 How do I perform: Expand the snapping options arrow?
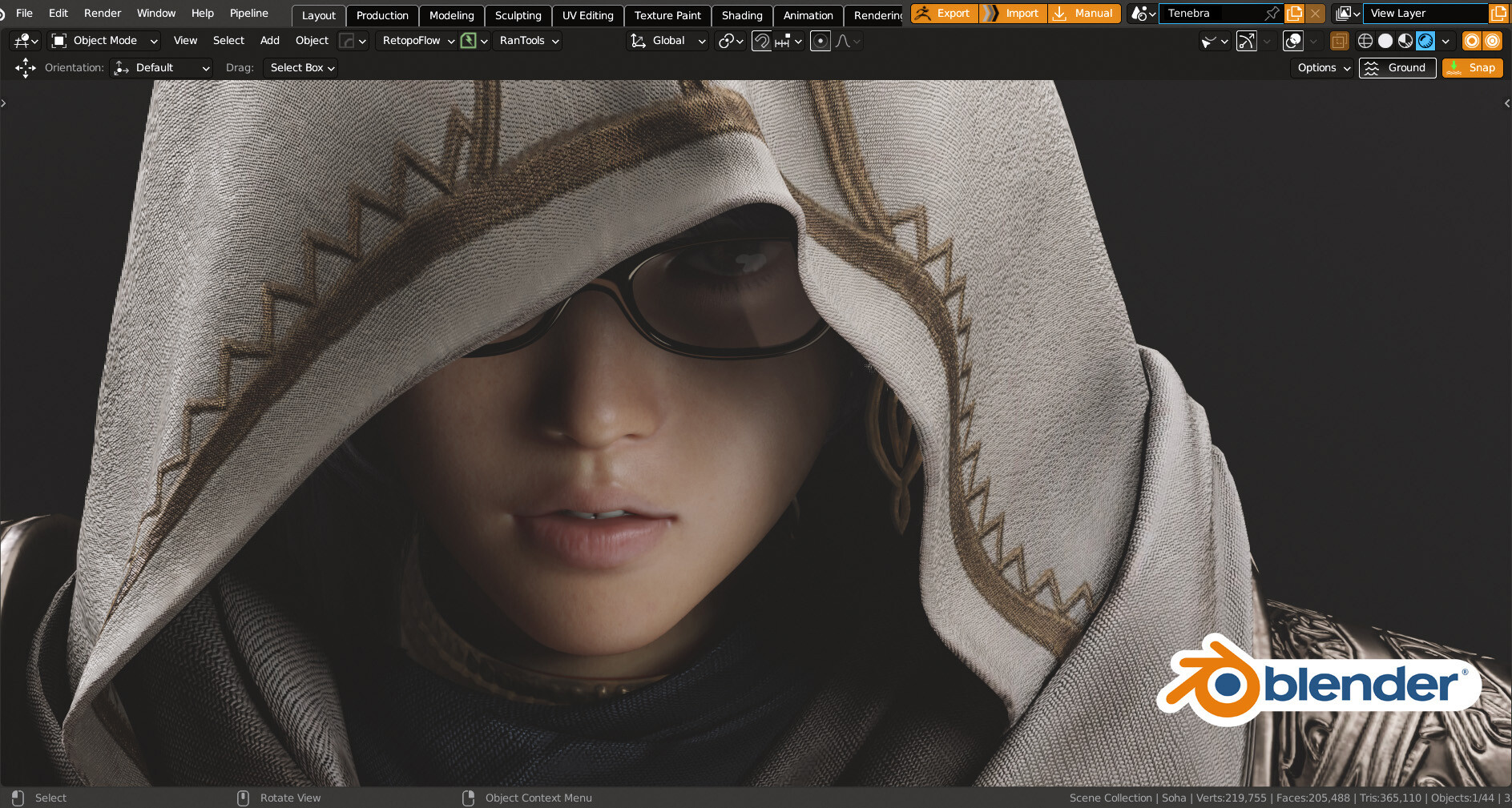pyautogui.click(x=798, y=41)
